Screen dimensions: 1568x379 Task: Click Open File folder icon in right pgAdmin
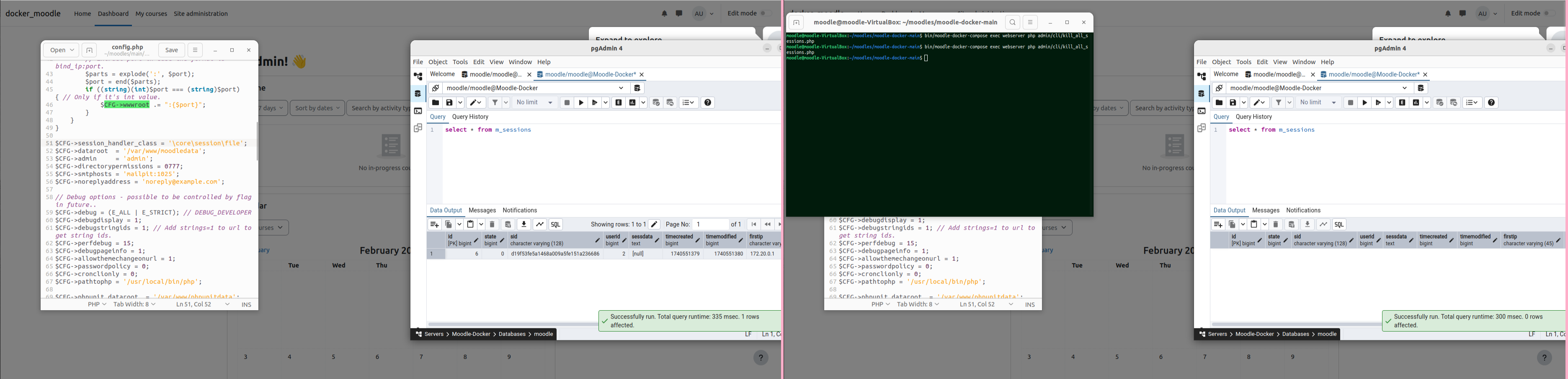[x=1219, y=103]
